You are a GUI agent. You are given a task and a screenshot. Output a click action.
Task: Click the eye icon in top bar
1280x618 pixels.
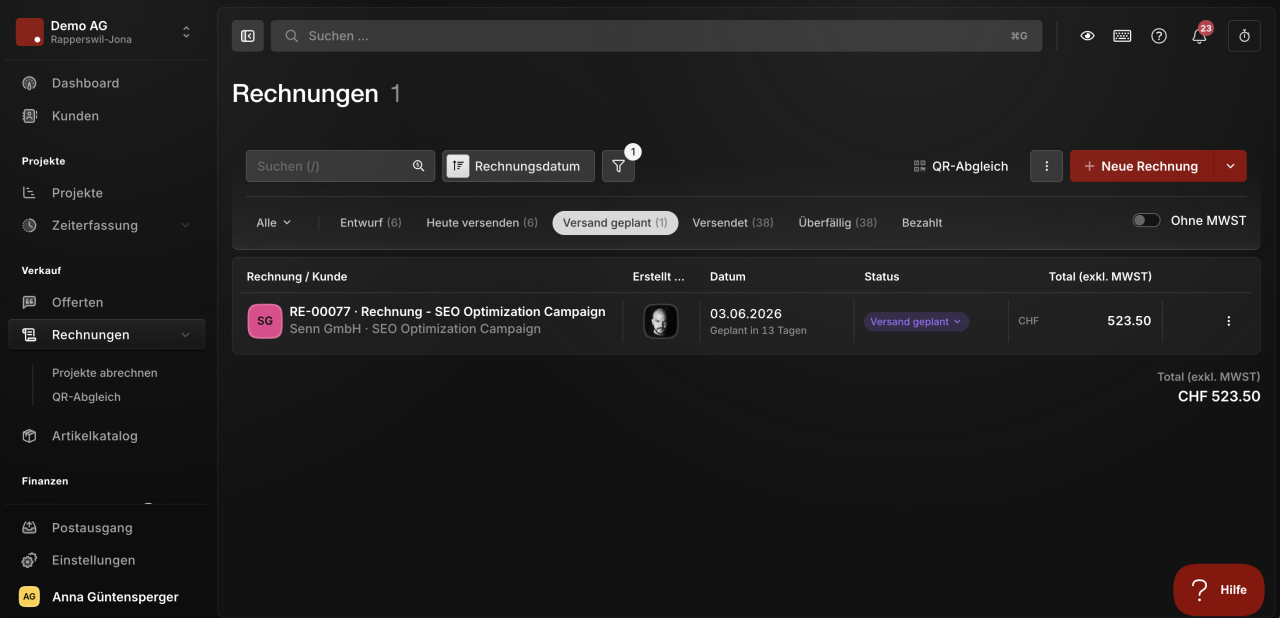(x=1087, y=36)
